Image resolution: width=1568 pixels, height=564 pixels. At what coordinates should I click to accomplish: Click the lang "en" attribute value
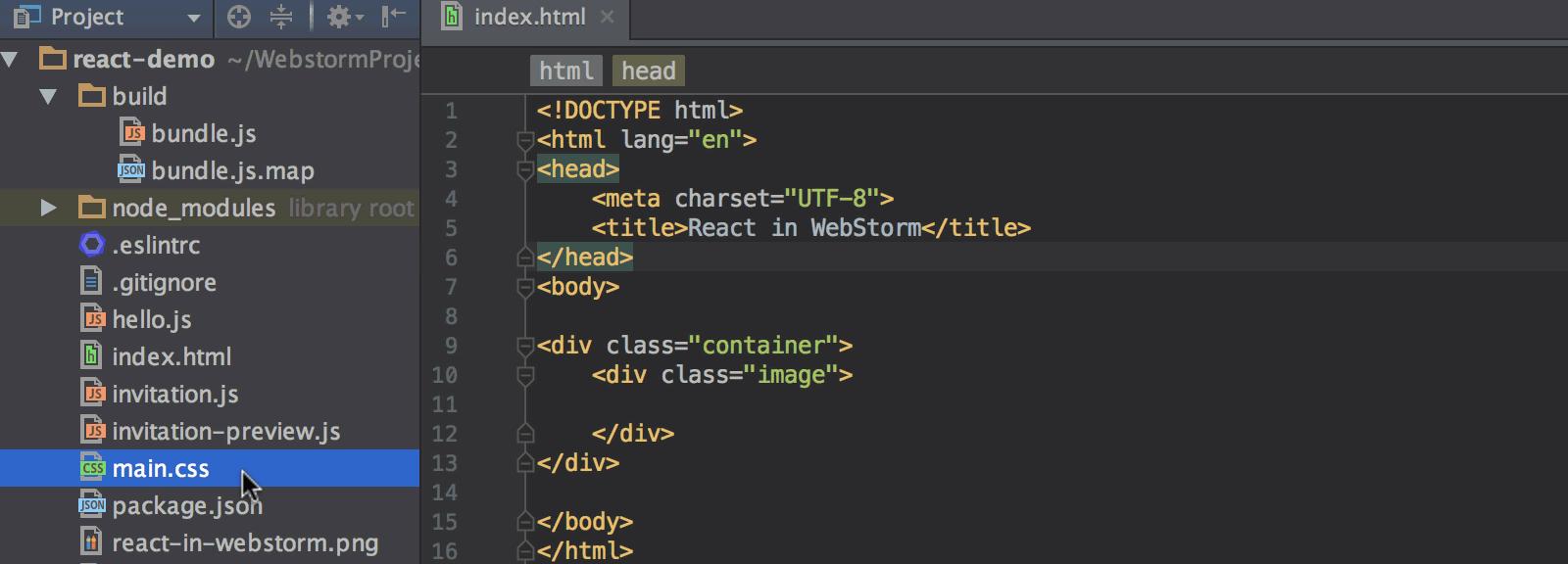pyautogui.click(x=715, y=140)
